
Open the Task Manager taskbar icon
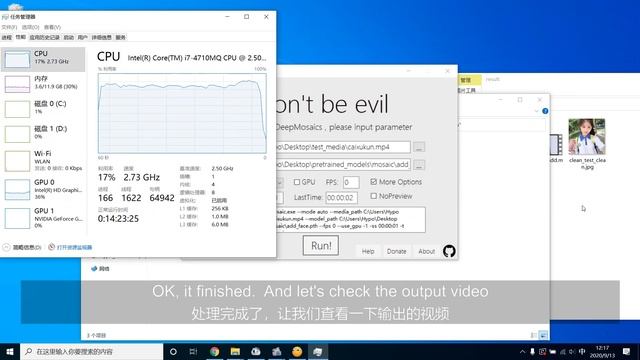(318, 351)
